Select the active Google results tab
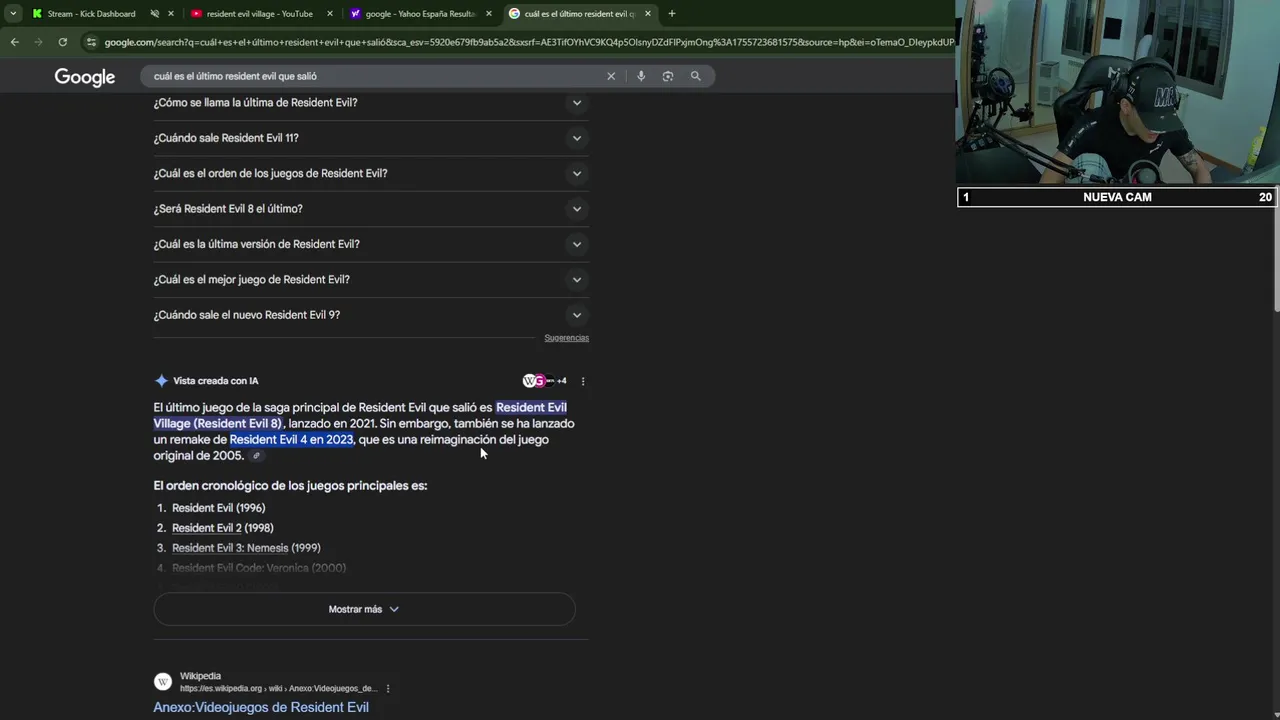The height and width of the screenshot is (720, 1280). 579,14
